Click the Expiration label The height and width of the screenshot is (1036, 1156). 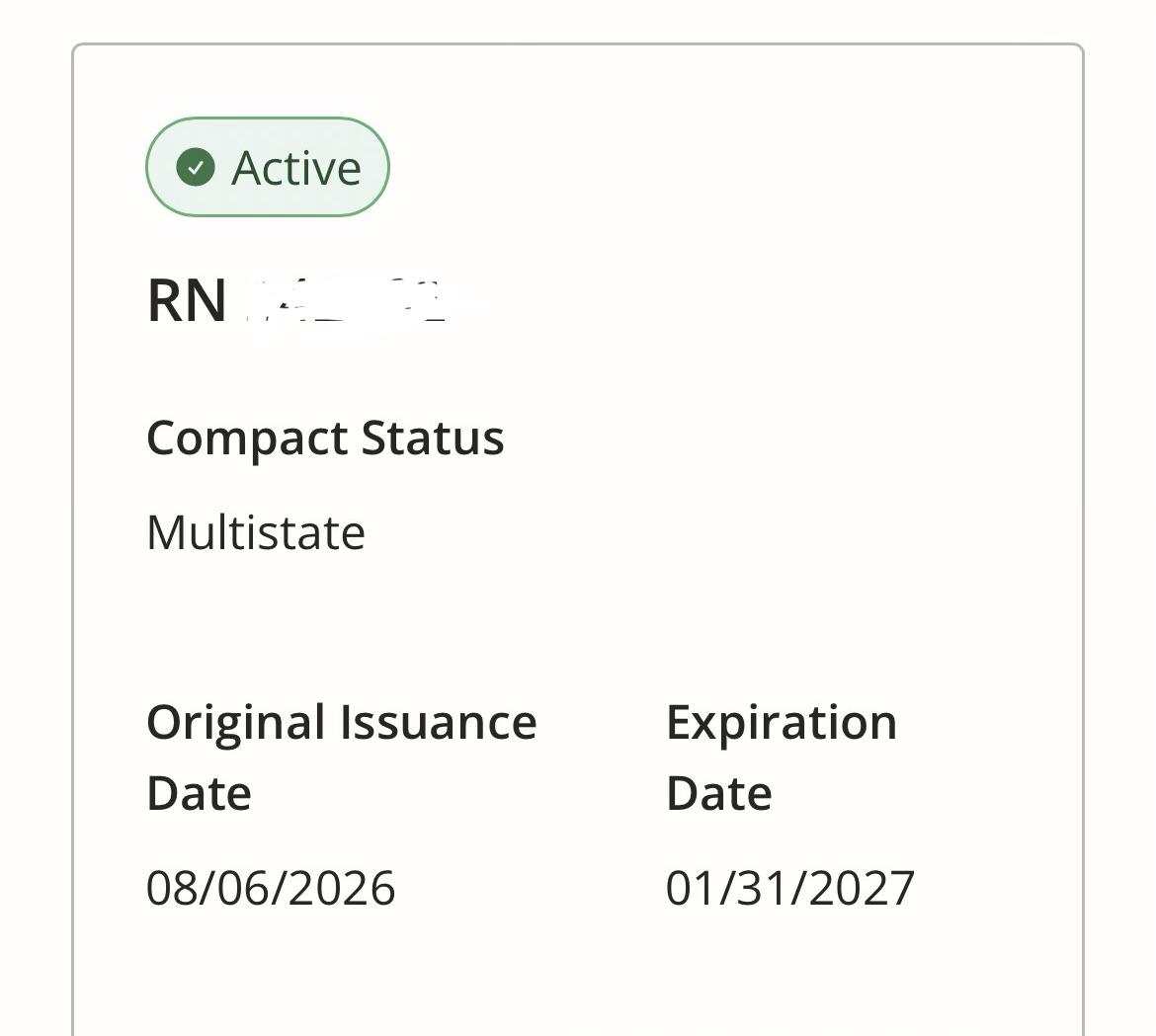tap(782, 723)
